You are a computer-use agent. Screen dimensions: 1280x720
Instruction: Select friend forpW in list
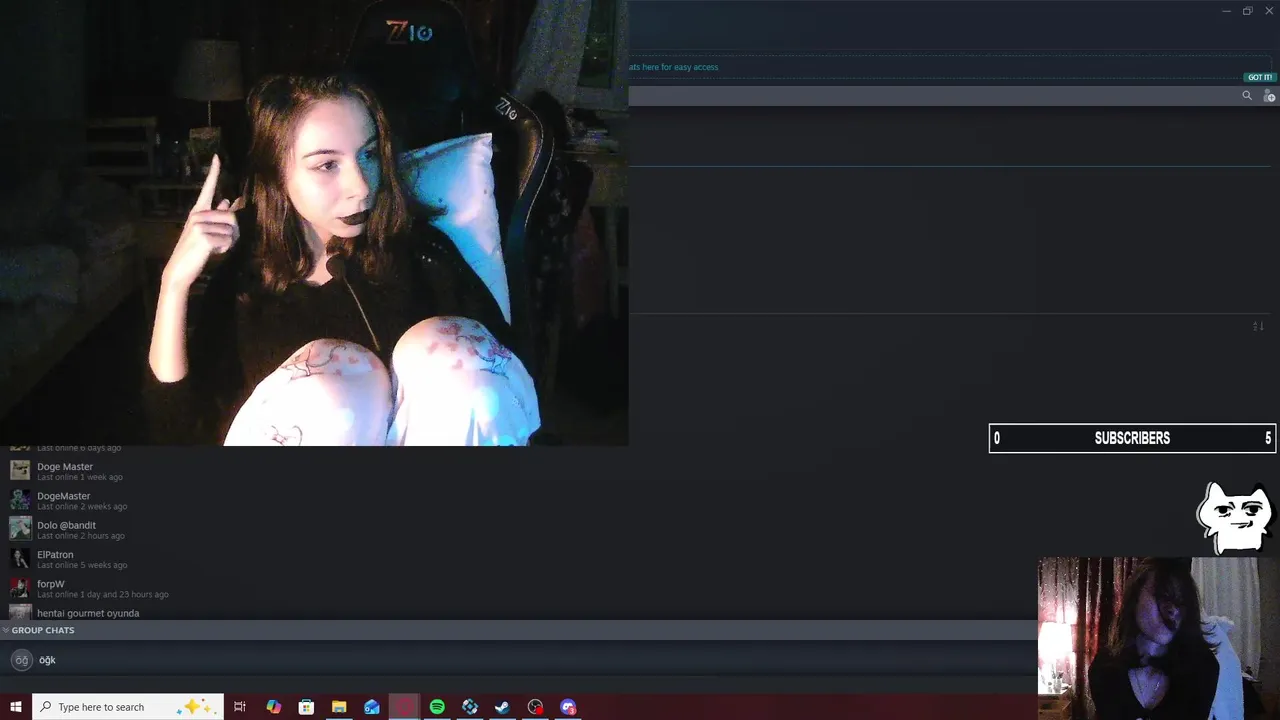pos(51,584)
